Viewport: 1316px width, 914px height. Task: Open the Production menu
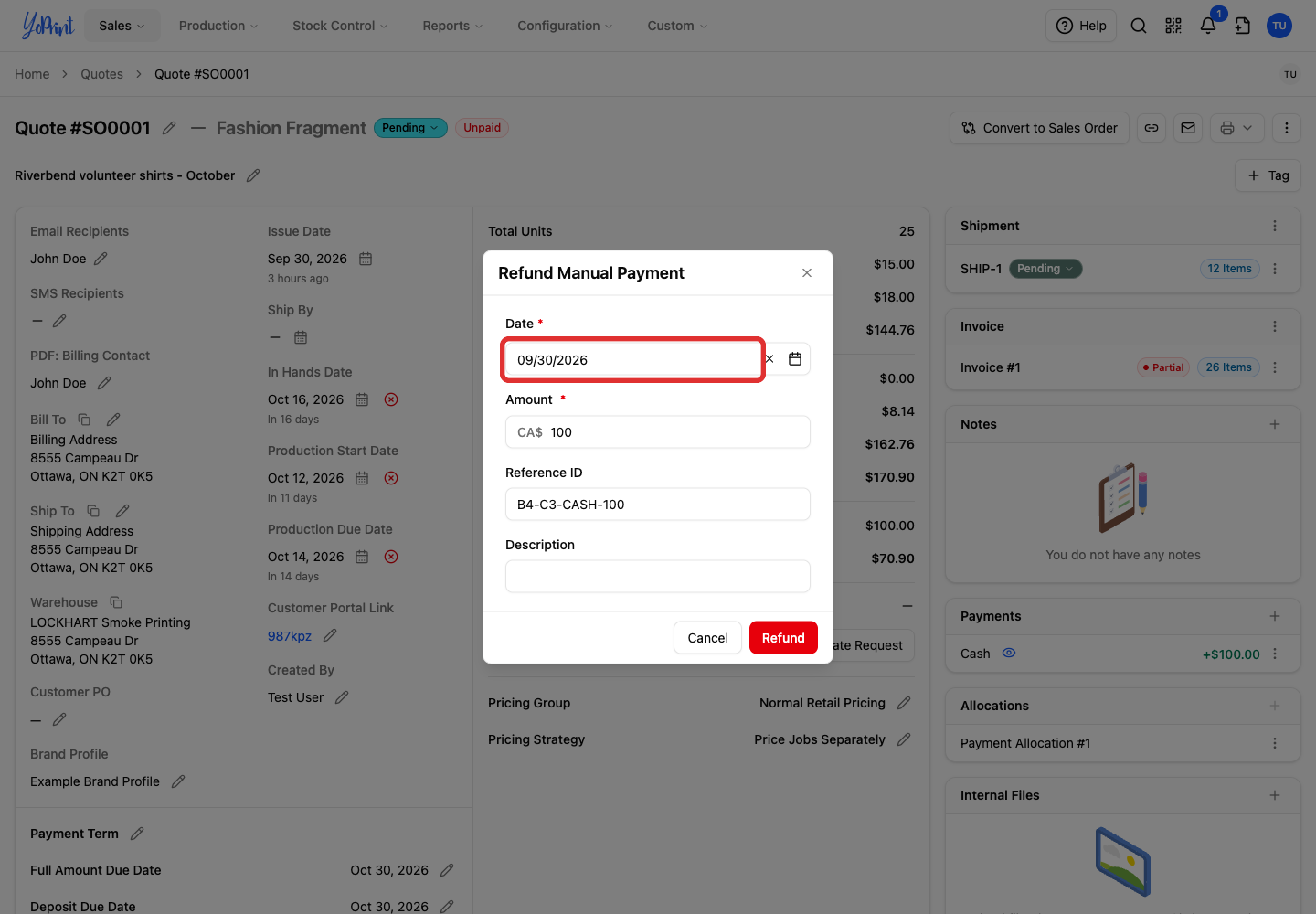[218, 26]
